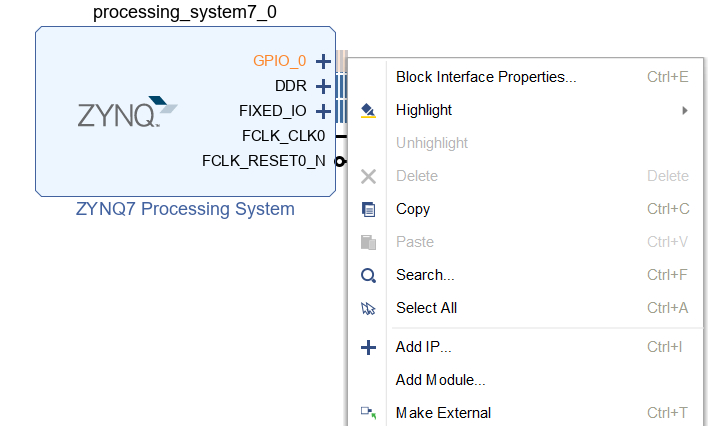Image resolution: width=711 pixels, height=426 pixels.
Task: Click the Search magnifier icon
Action: [368, 275]
